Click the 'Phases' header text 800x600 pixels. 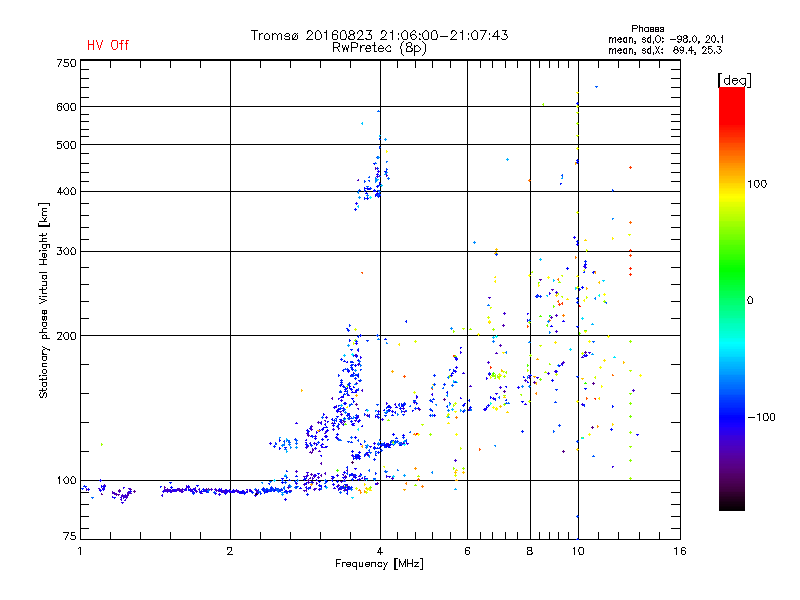pyautogui.click(x=647, y=29)
